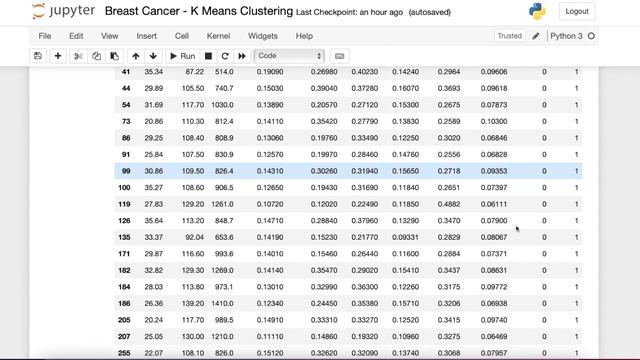Open the Widgets menu
Screen dimensions: 640x360
coord(263,36)
